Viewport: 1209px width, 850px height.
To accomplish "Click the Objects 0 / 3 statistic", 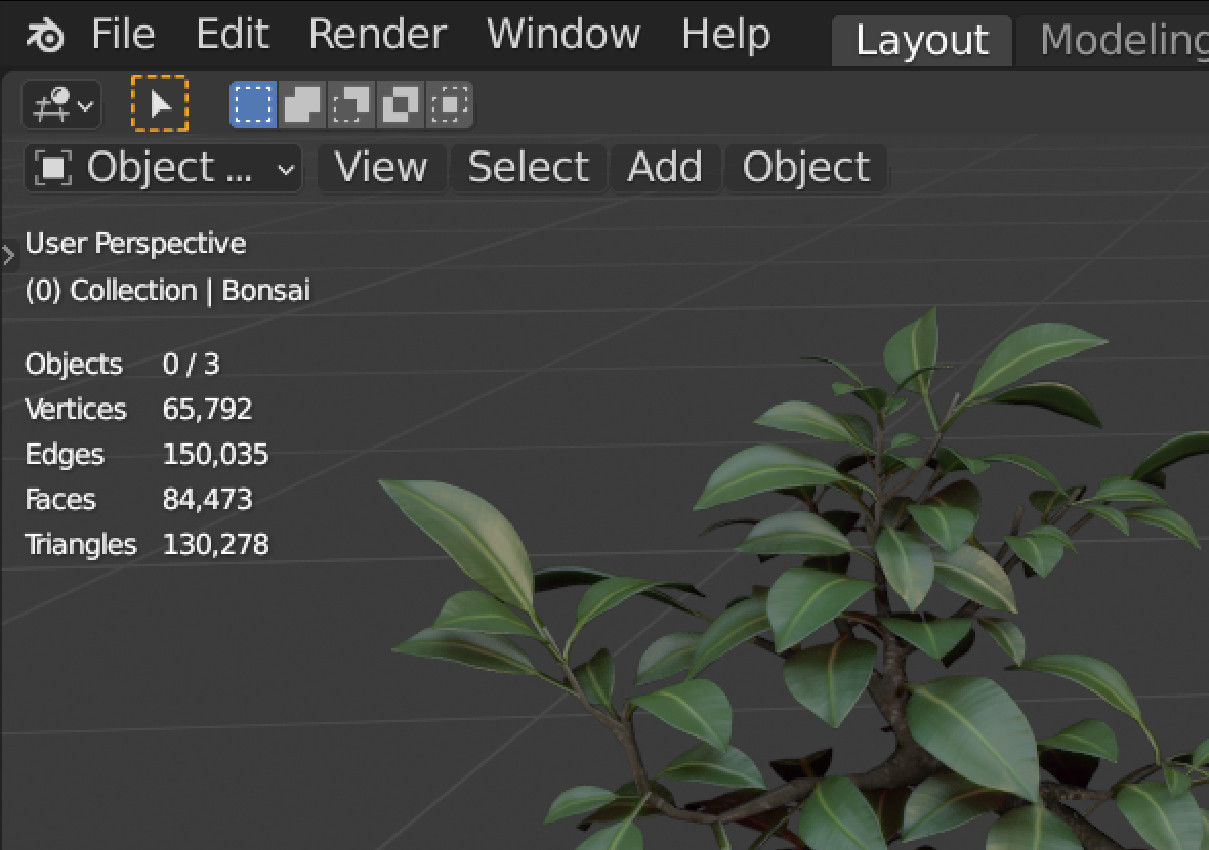I will click(122, 363).
